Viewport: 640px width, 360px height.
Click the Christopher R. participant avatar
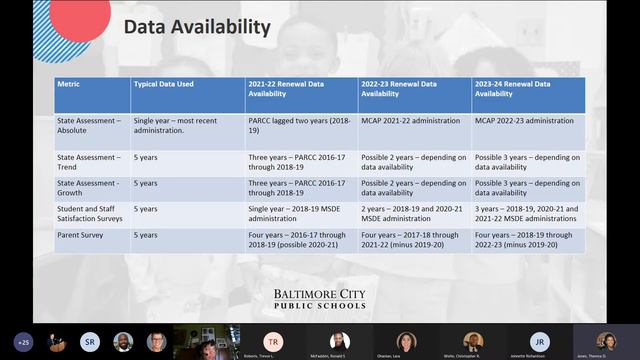(473, 341)
